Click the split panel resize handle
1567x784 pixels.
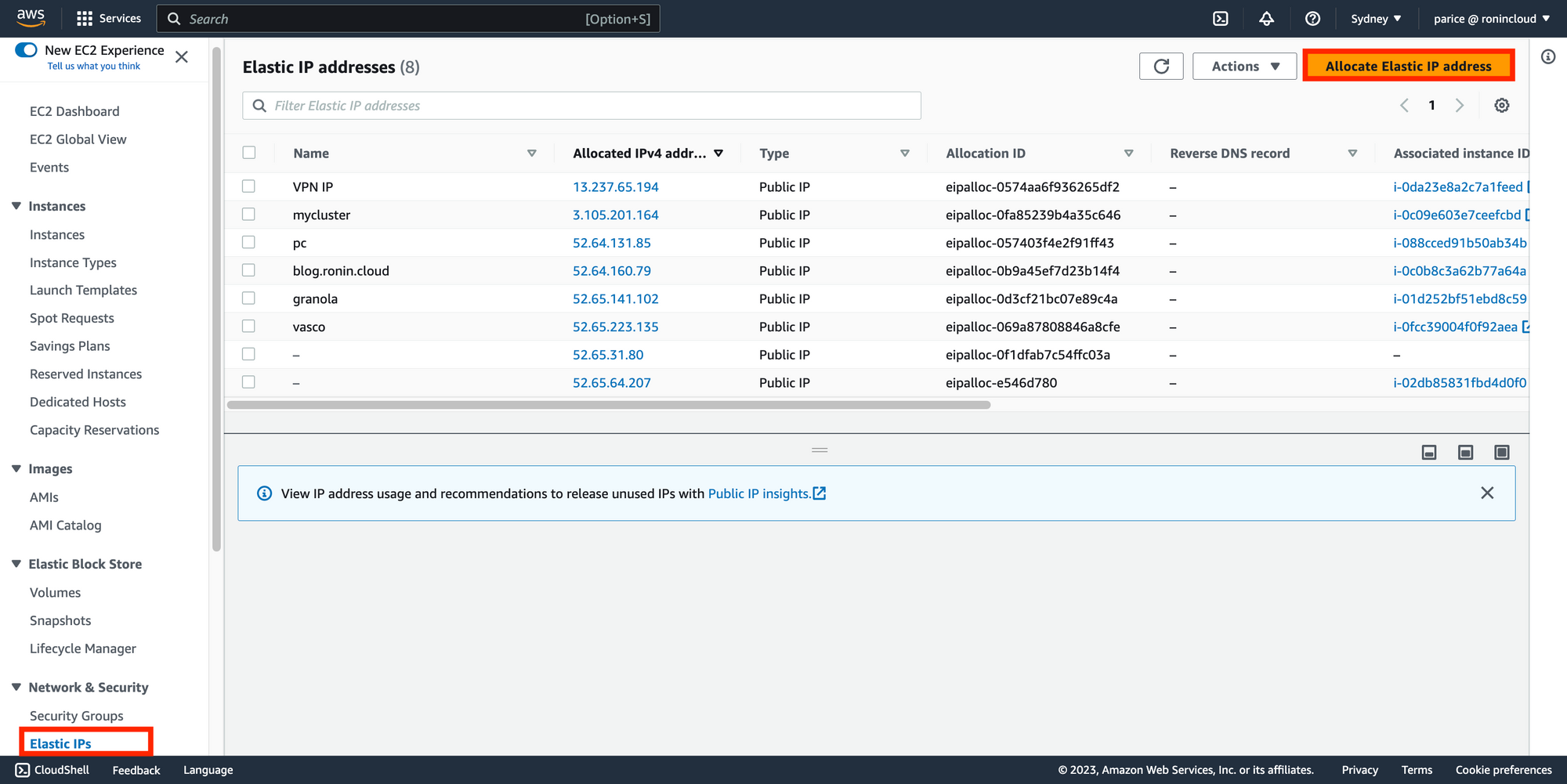click(820, 450)
